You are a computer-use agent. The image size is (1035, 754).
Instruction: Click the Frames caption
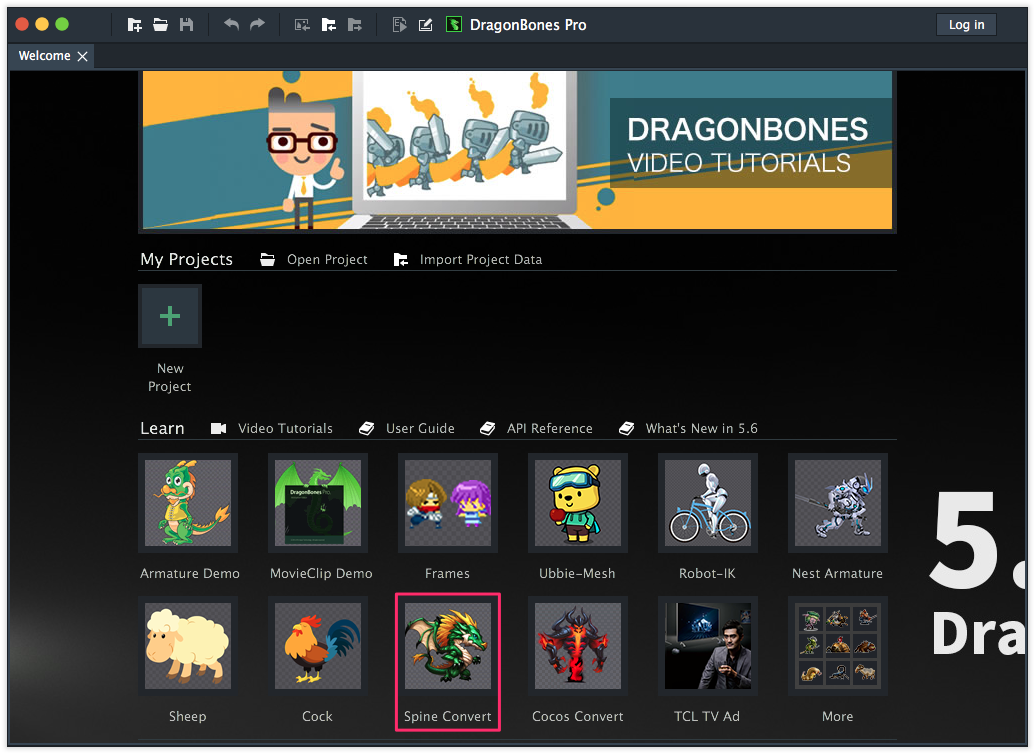tap(448, 574)
